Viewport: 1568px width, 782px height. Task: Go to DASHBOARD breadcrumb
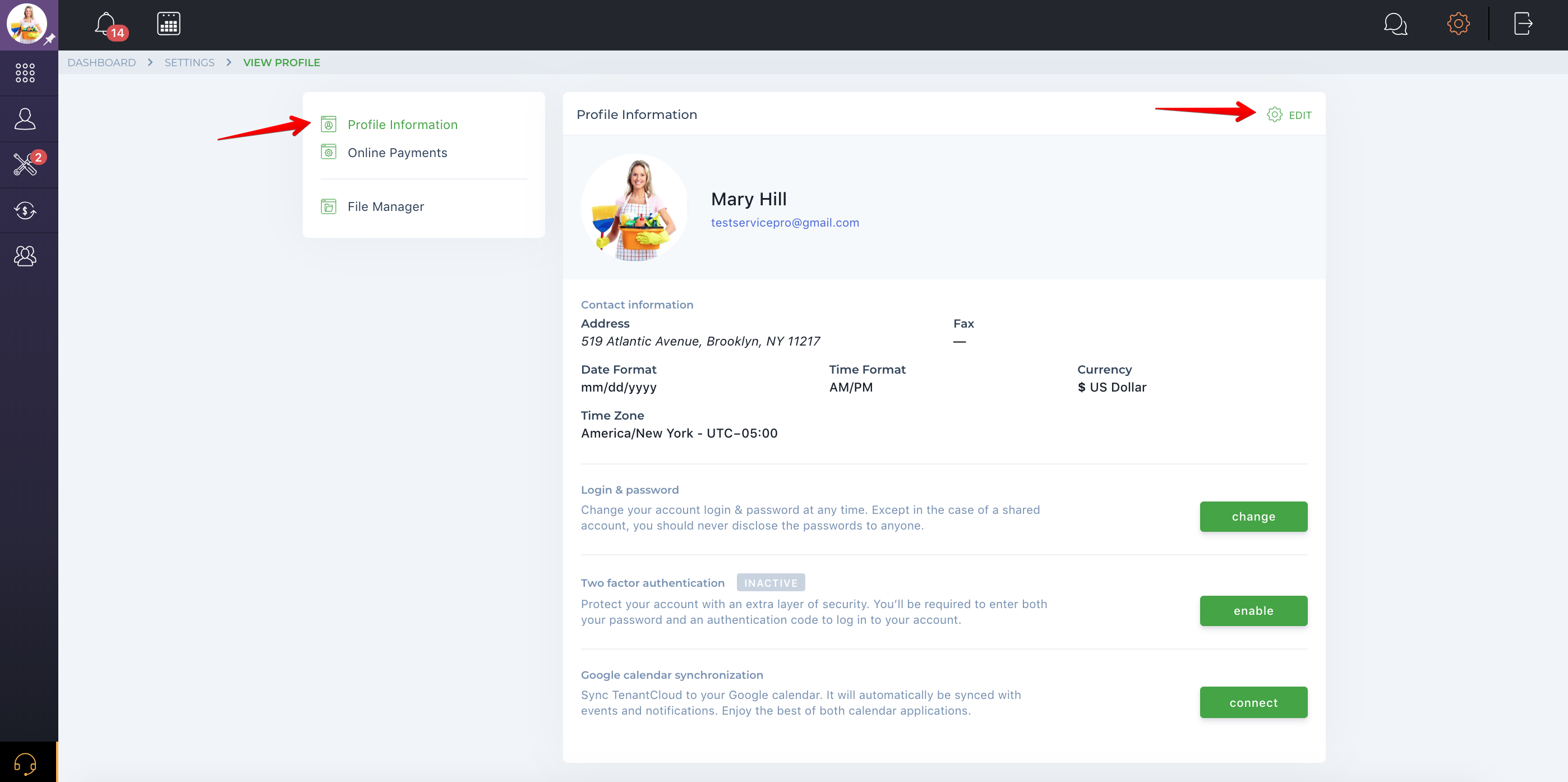[101, 62]
